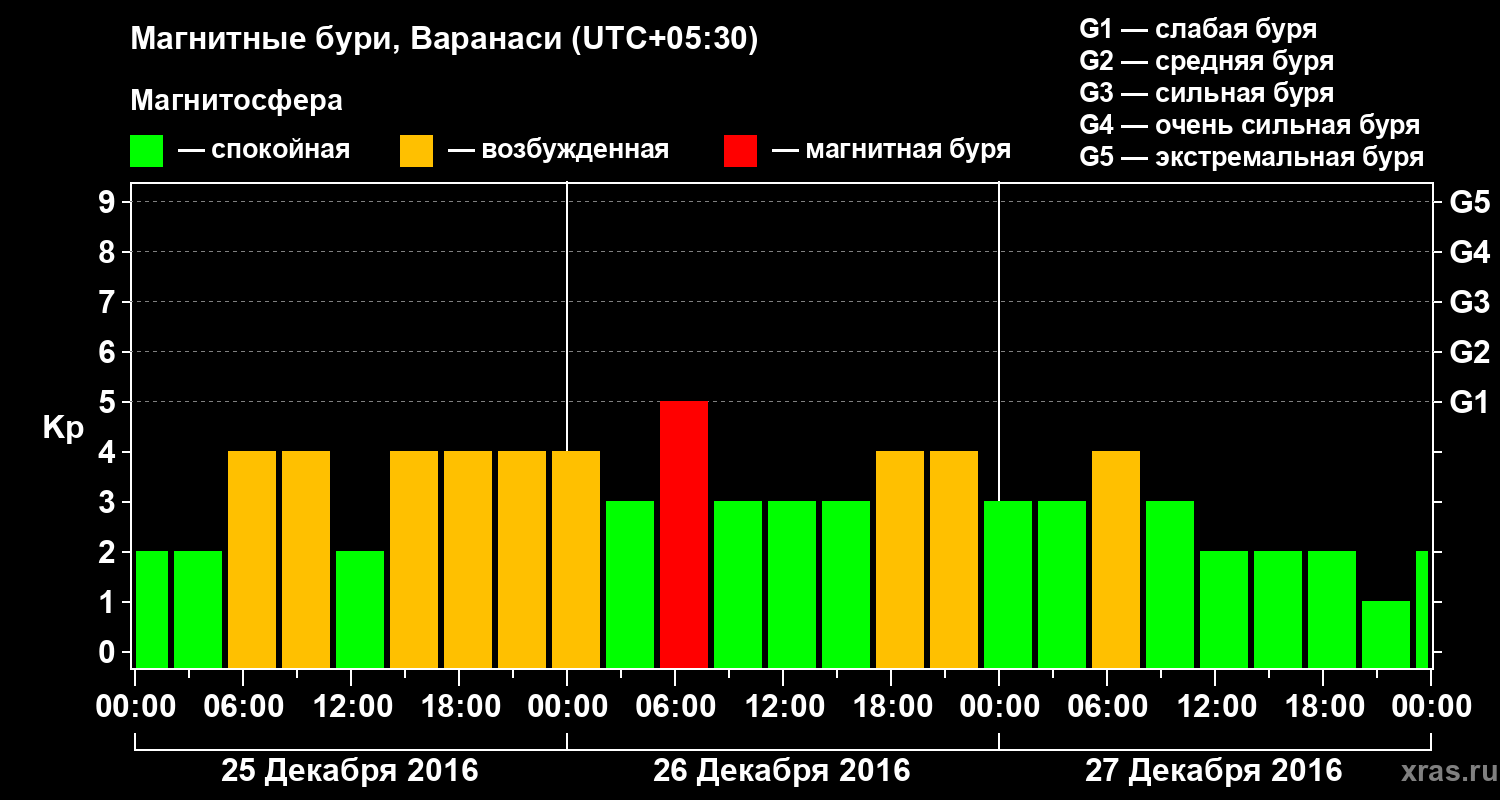Click the right-axis 'G3' label
This screenshot has height=800, width=1500.
click(1469, 303)
